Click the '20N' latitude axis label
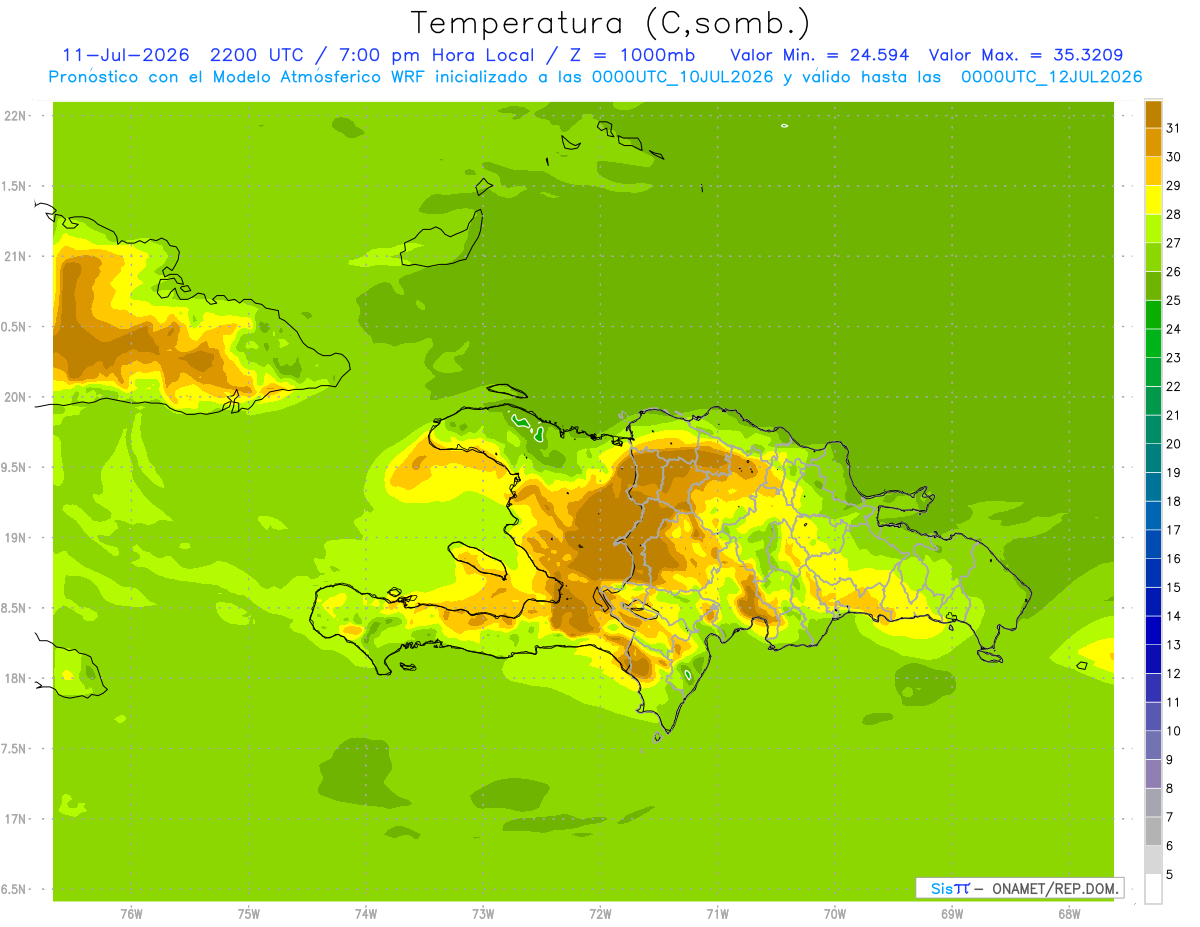The height and width of the screenshot is (927, 1200). click(15, 397)
